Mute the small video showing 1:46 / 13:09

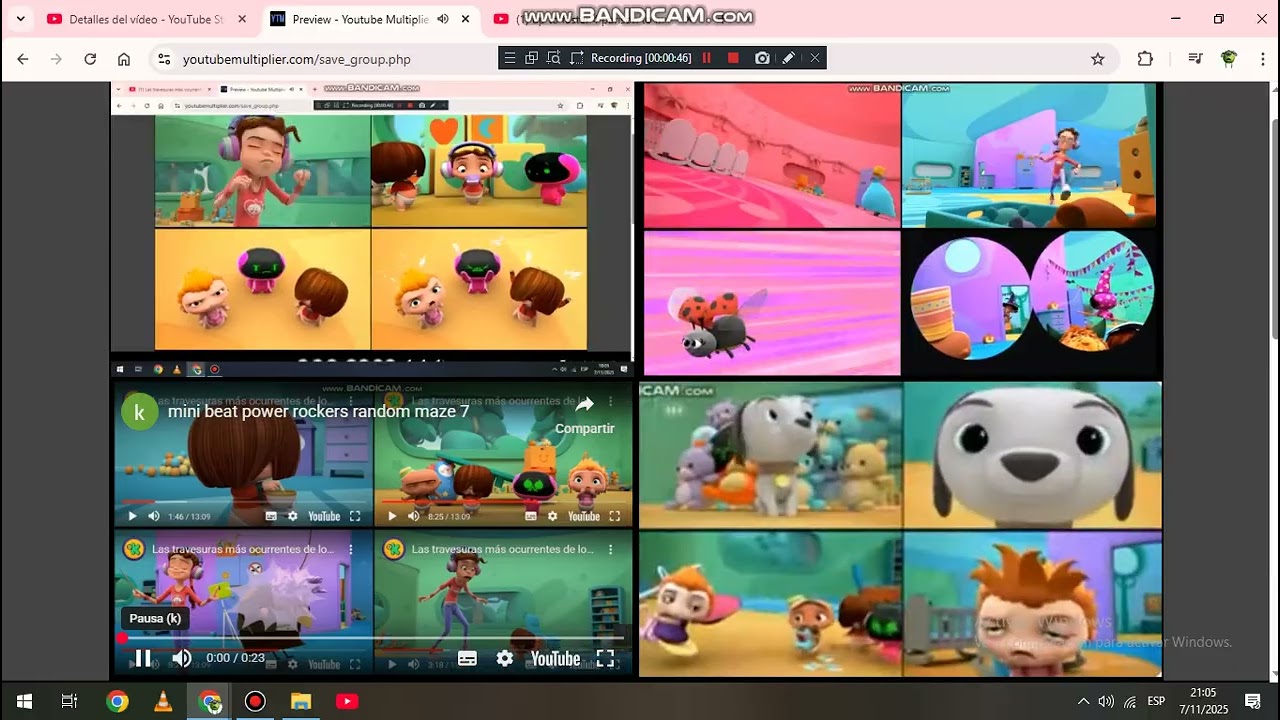(154, 516)
